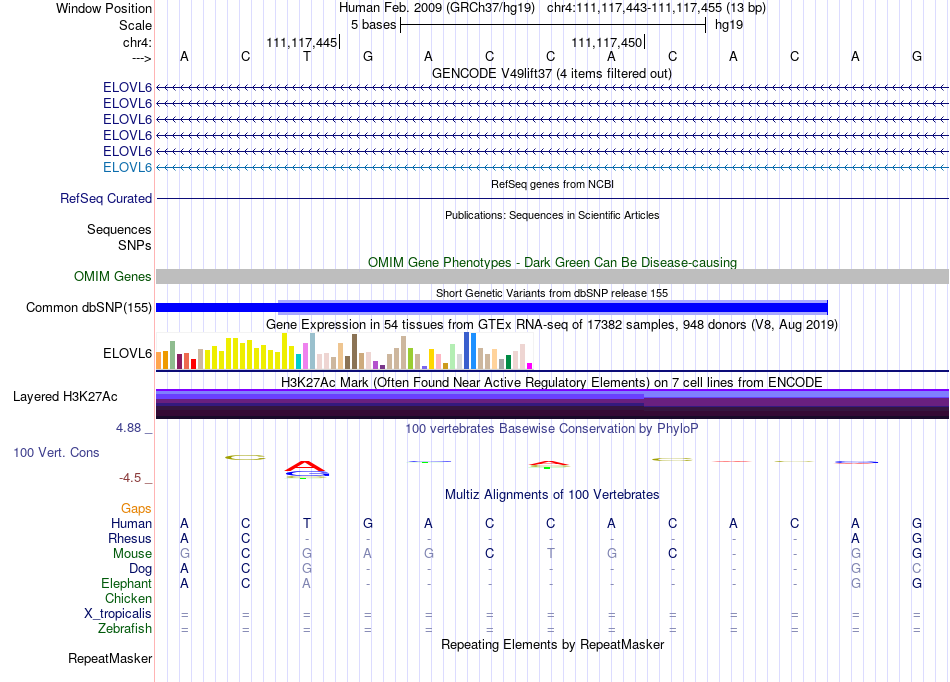Click the 4.88 upper scale value
Viewport: 950px width, 682px height.
(128, 428)
